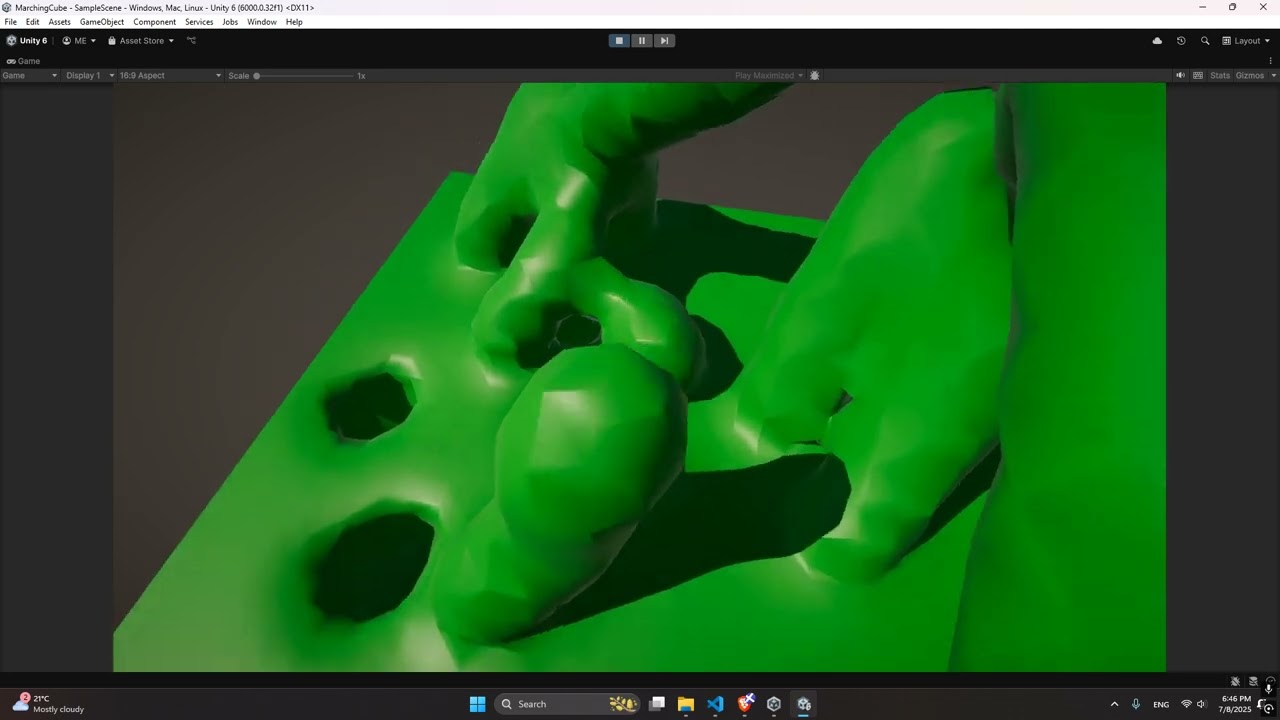Open the Wi-Fi network tray icon
Image resolution: width=1280 pixels, height=720 pixels.
pos(1186,704)
